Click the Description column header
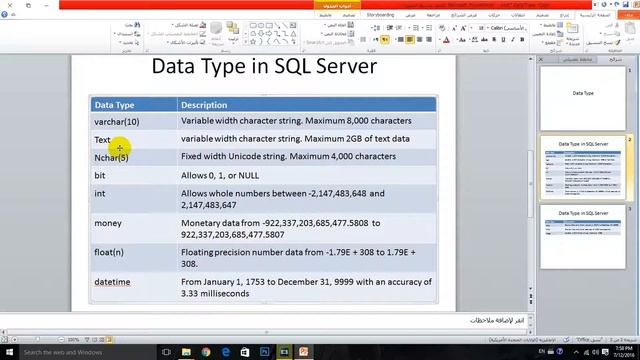640x360 pixels. point(307,105)
